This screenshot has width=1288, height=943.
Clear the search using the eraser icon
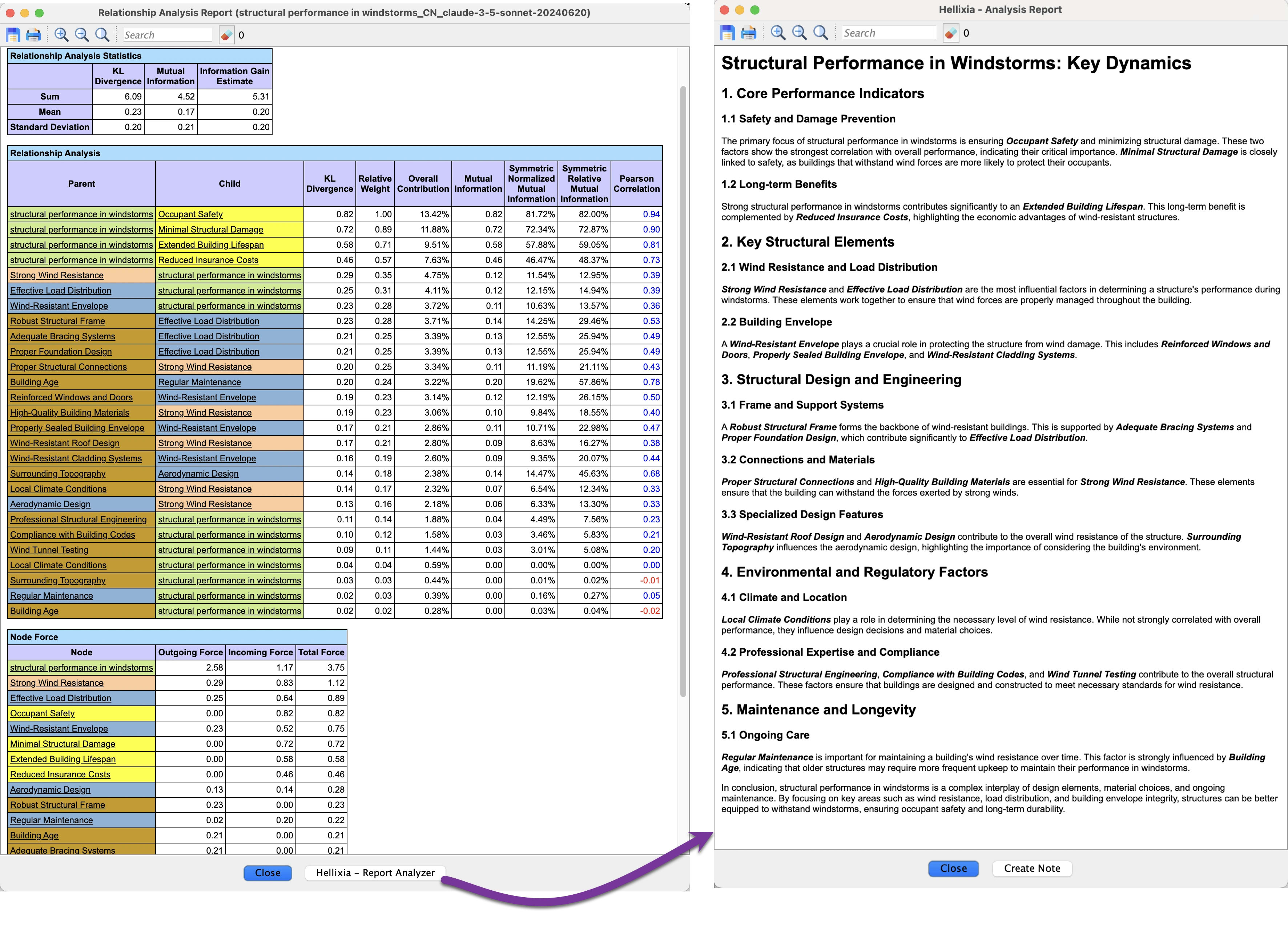(x=227, y=34)
